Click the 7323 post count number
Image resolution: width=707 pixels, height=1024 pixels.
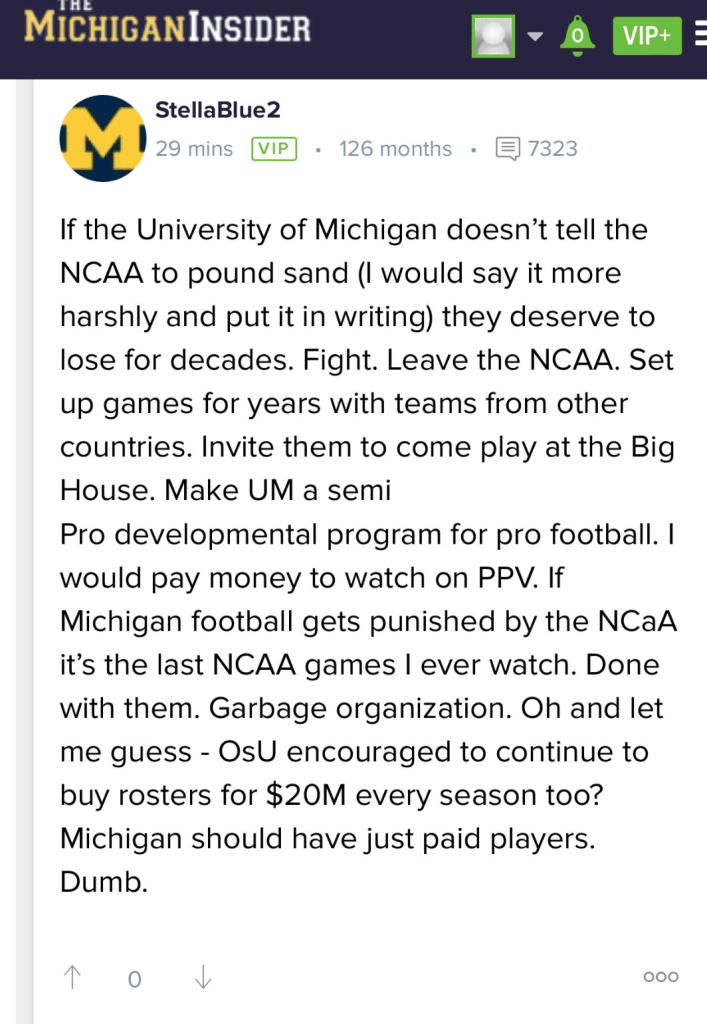[x=553, y=149]
